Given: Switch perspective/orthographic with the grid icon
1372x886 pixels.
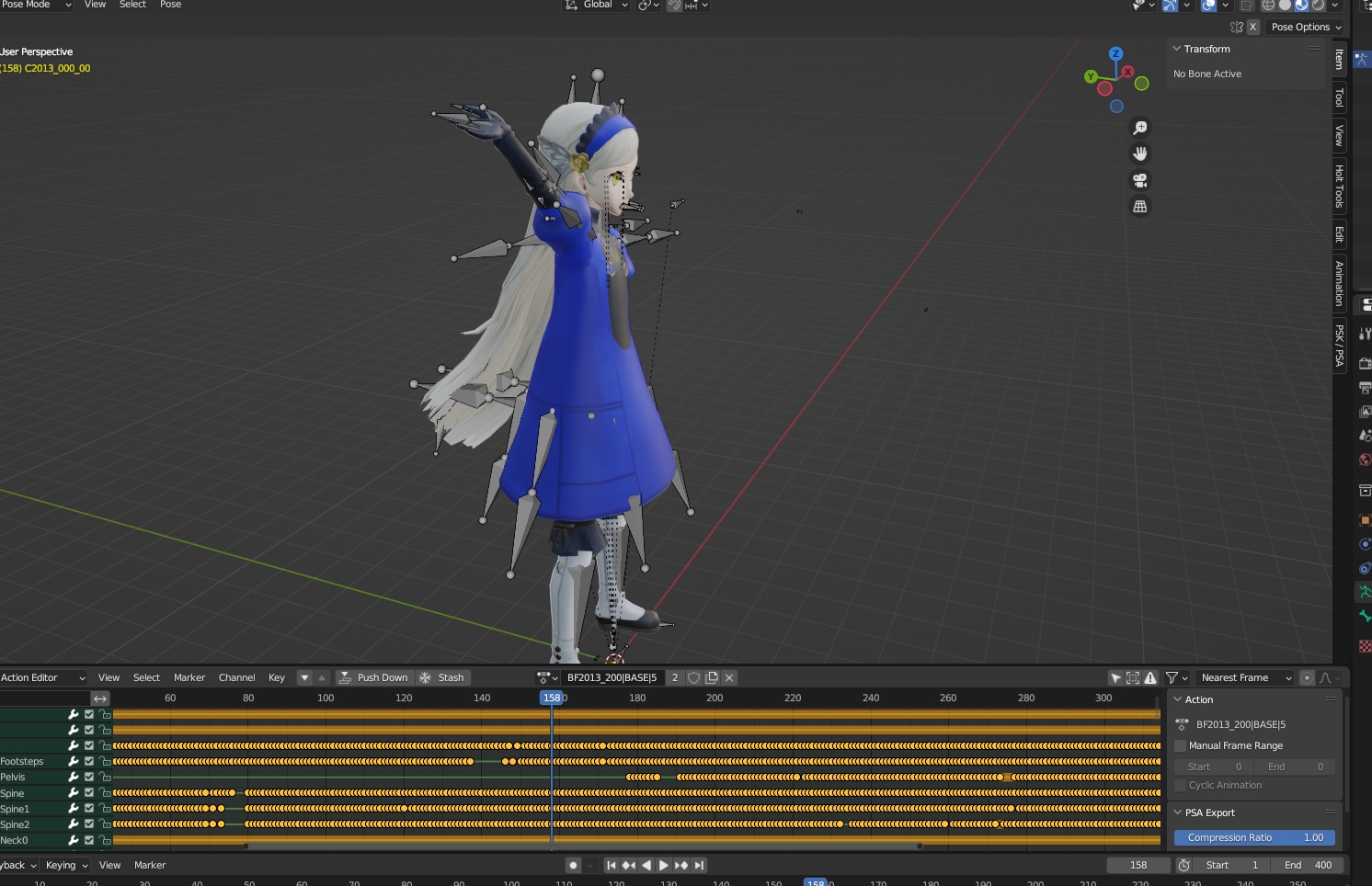Looking at the screenshot, I should [x=1140, y=207].
